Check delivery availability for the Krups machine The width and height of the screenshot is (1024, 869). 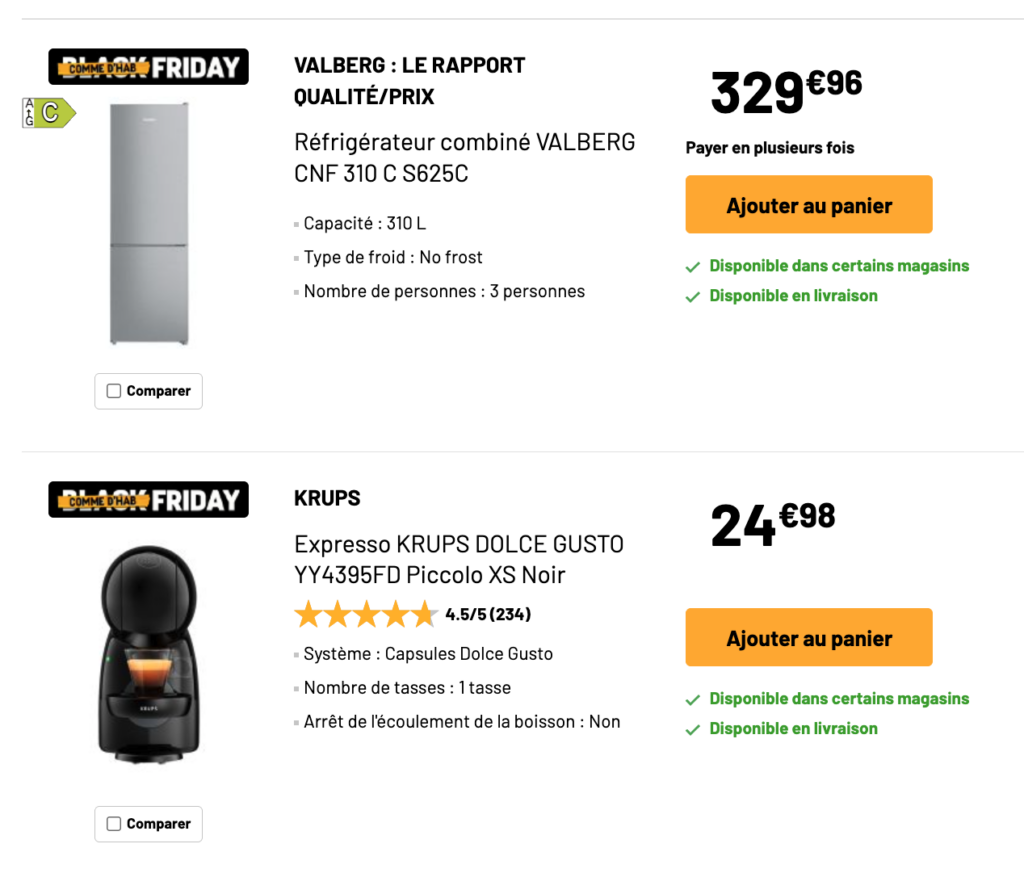[x=793, y=729]
